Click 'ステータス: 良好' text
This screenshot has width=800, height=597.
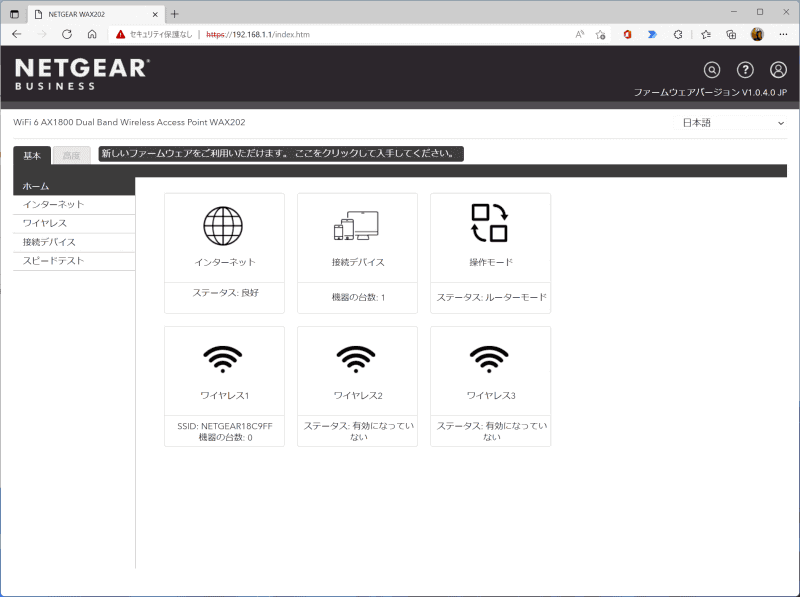pos(225,293)
